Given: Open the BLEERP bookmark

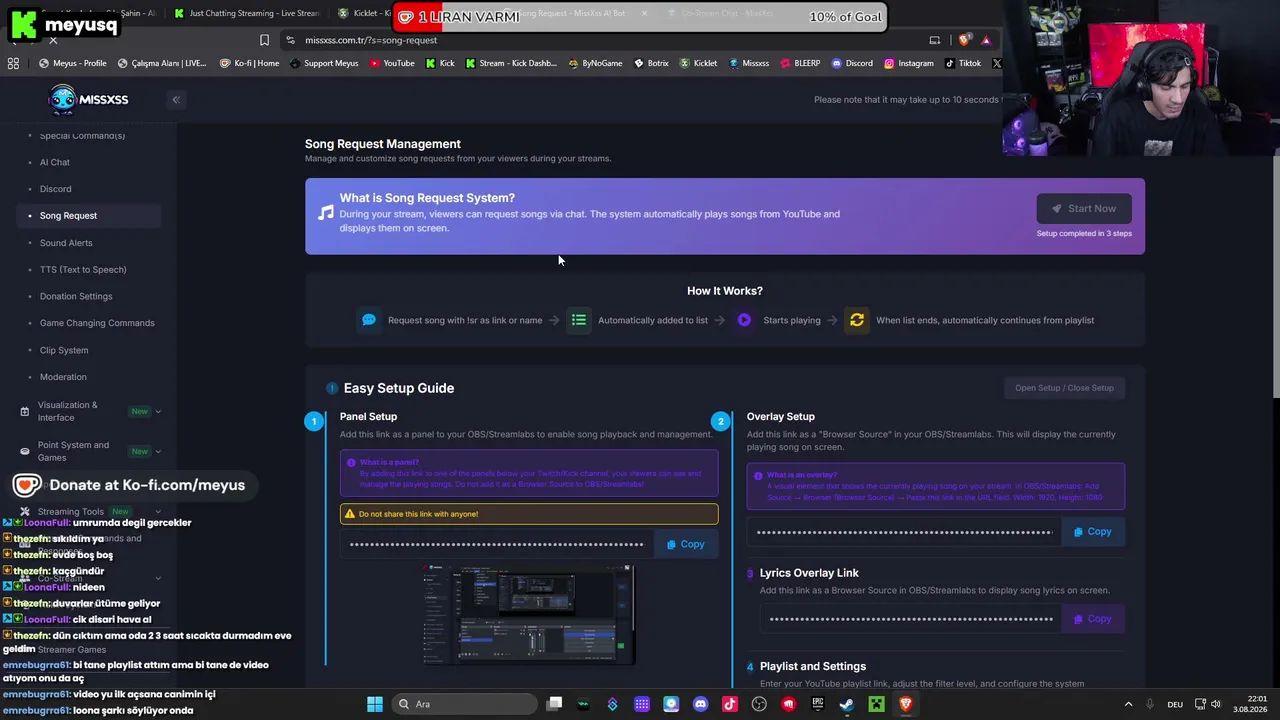Looking at the screenshot, I should tap(800, 63).
